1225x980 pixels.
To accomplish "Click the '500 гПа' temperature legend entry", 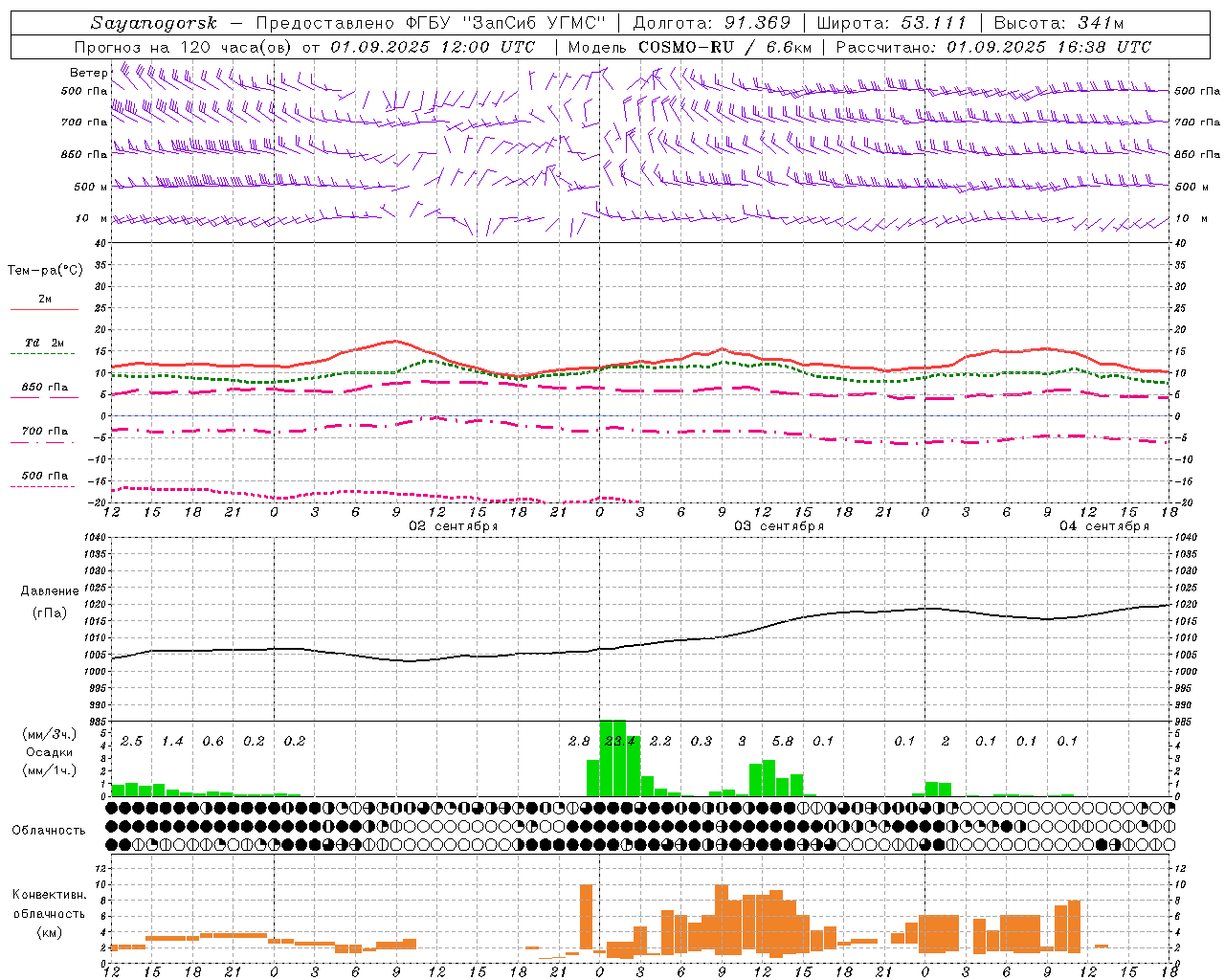I will [x=45, y=476].
